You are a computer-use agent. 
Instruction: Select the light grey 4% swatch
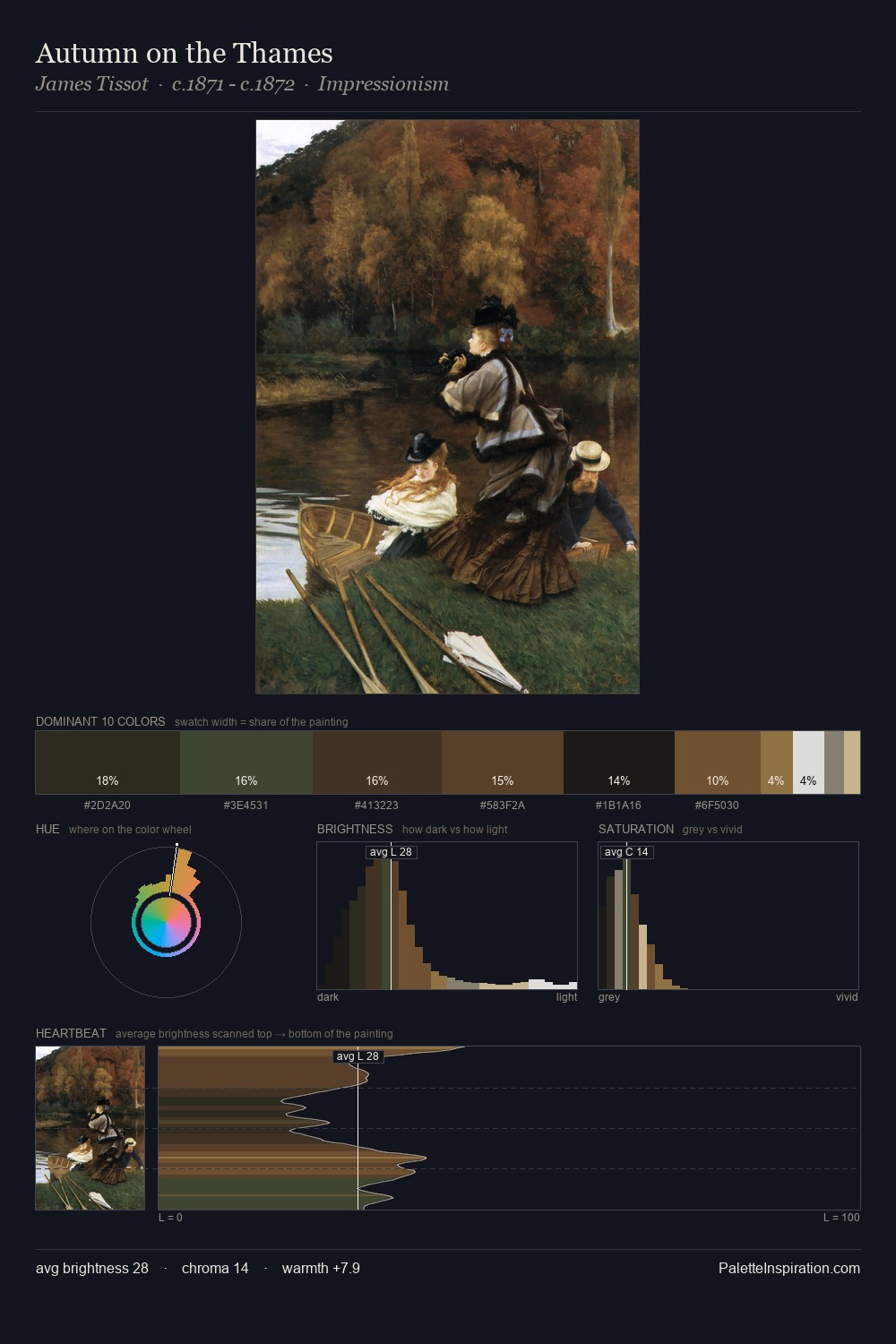(x=808, y=762)
